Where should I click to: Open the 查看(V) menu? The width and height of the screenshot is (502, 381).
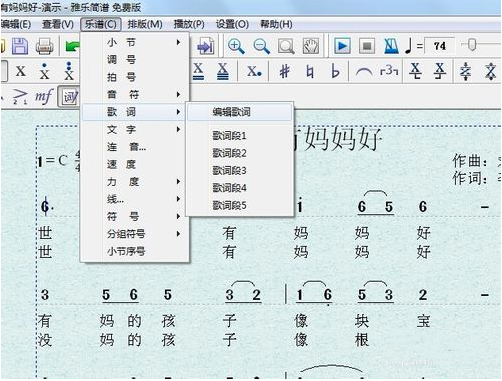coord(58,24)
